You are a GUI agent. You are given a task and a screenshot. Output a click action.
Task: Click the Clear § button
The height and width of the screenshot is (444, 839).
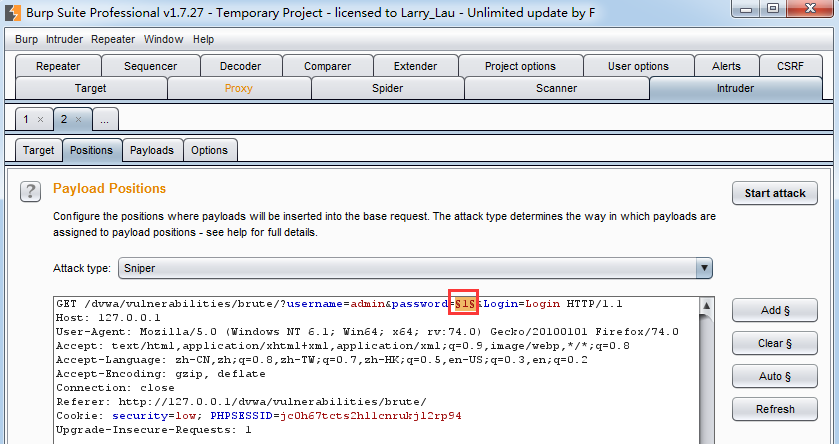point(775,343)
